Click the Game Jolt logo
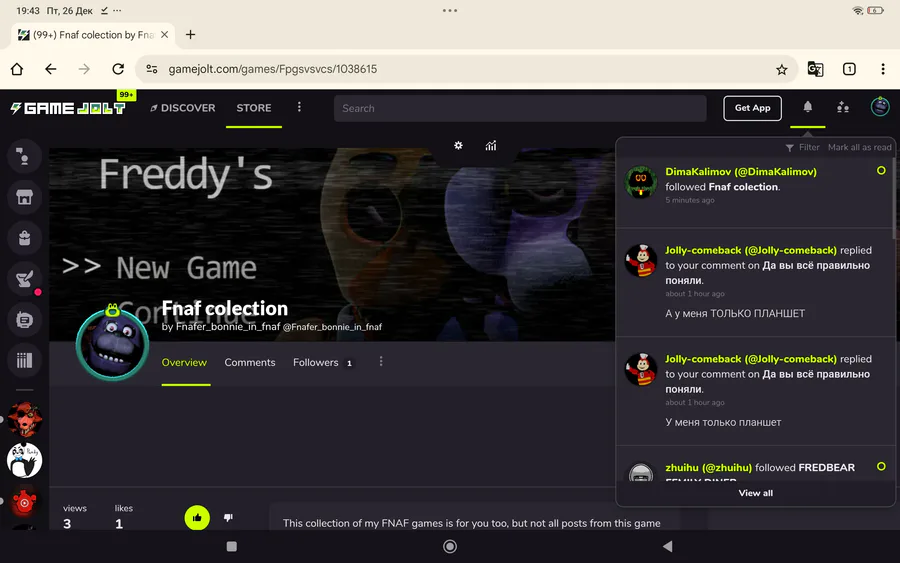This screenshot has width=900, height=563. pyautogui.click(x=68, y=108)
